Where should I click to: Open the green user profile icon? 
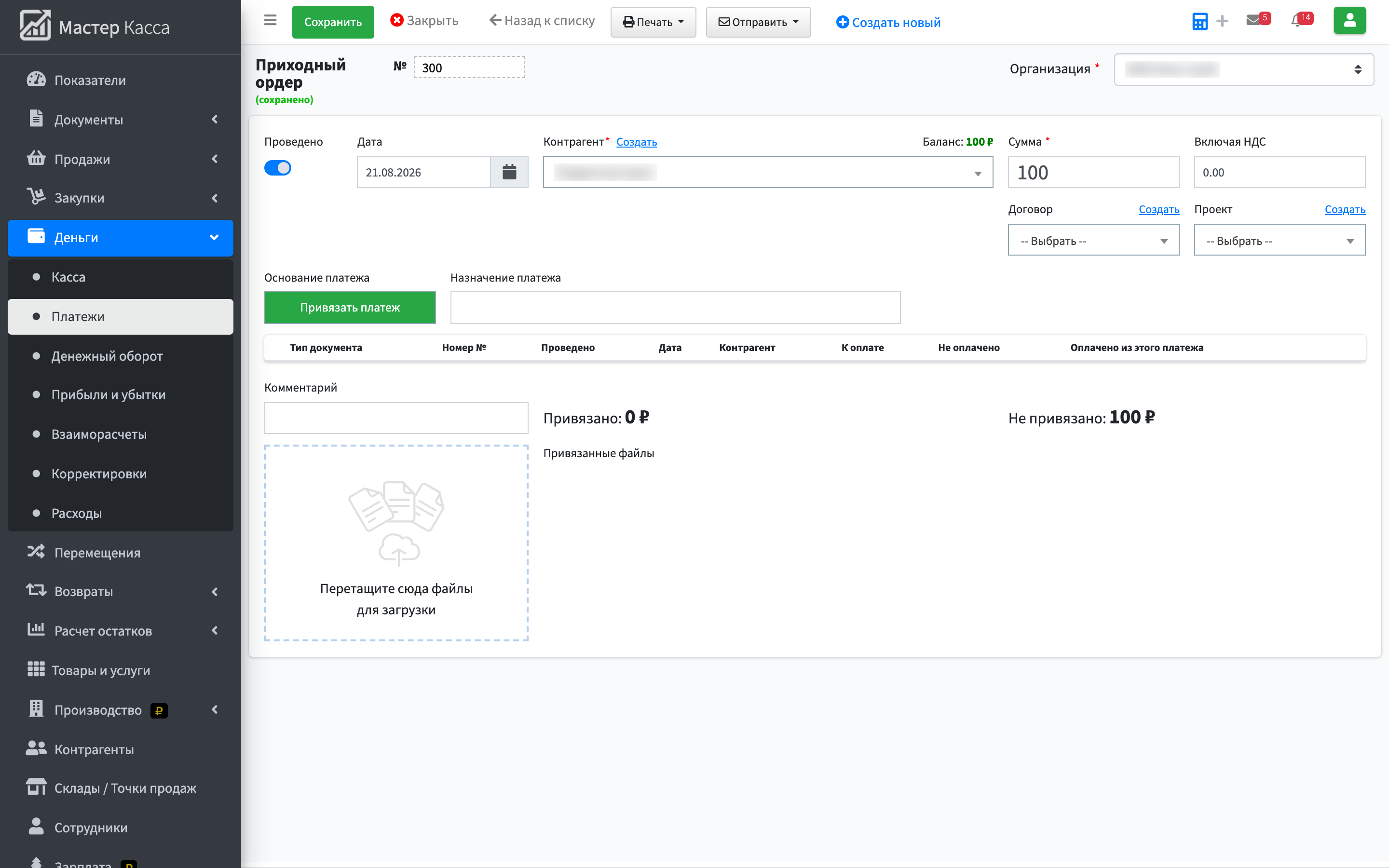1349,21
